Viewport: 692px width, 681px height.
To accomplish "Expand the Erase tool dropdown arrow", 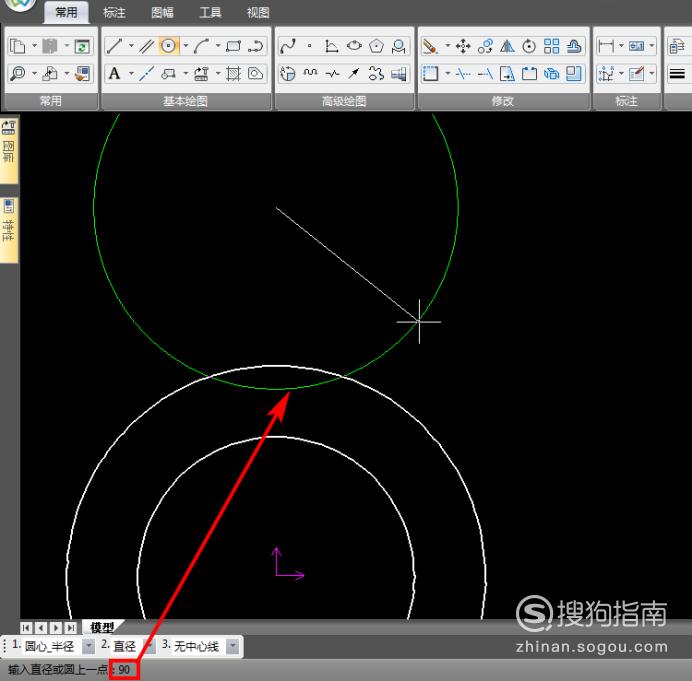I will [448, 46].
